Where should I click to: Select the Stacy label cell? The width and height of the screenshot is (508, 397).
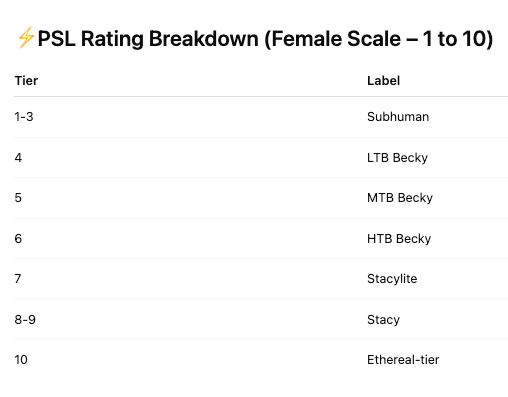383,320
